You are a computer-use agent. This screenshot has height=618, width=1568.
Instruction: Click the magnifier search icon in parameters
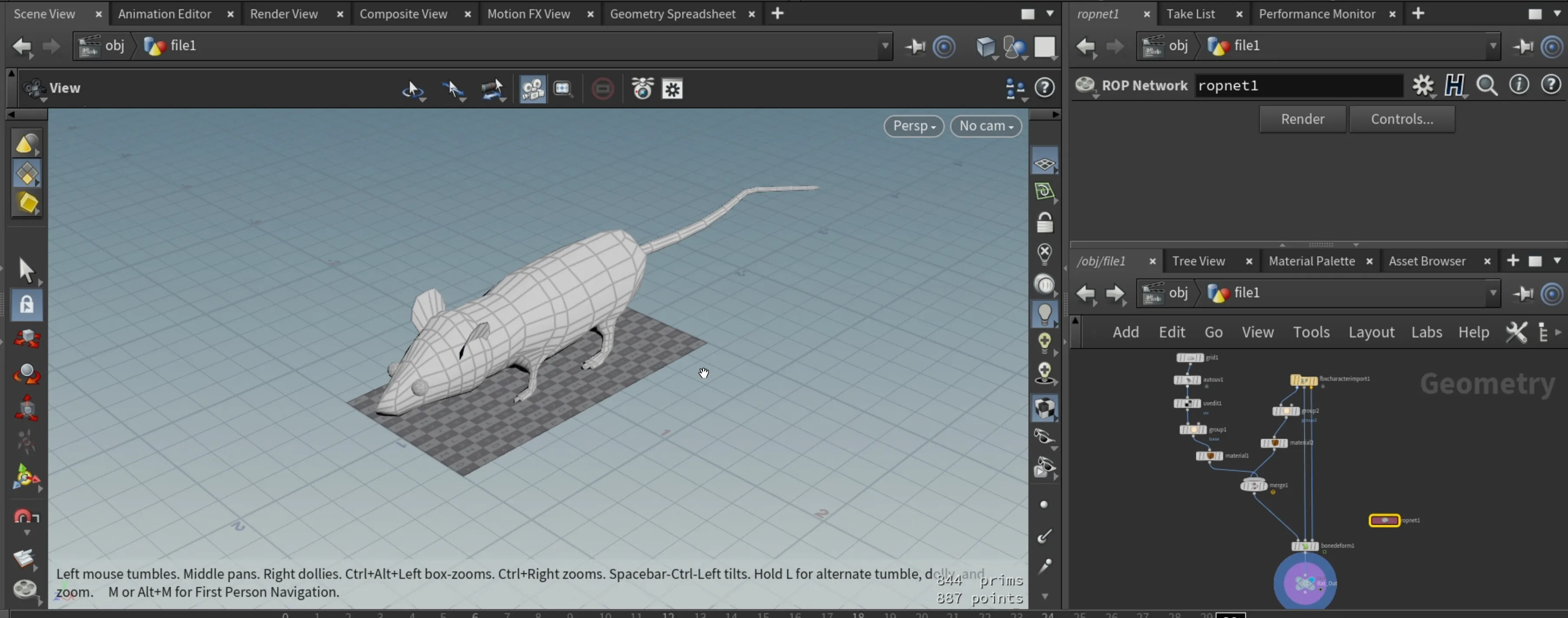1486,85
